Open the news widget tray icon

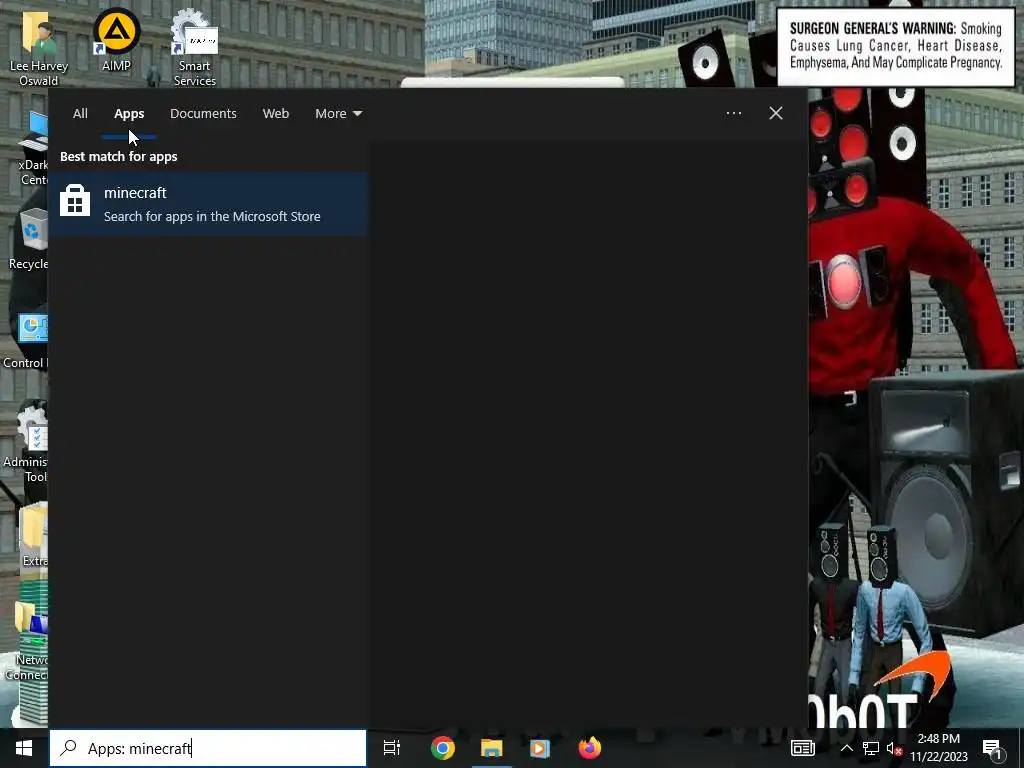pos(803,748)
